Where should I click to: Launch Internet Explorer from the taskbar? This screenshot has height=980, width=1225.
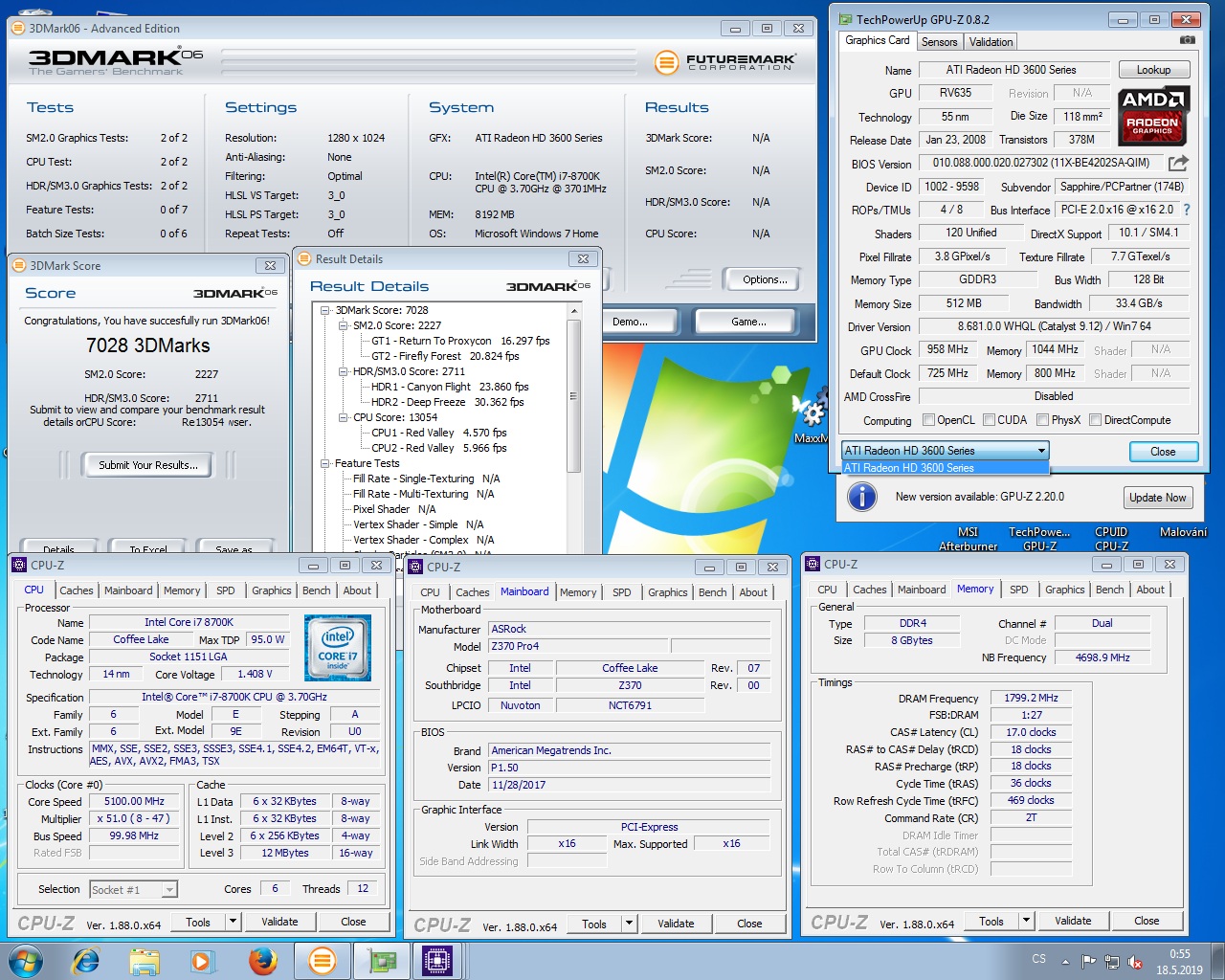pos(86,960)
